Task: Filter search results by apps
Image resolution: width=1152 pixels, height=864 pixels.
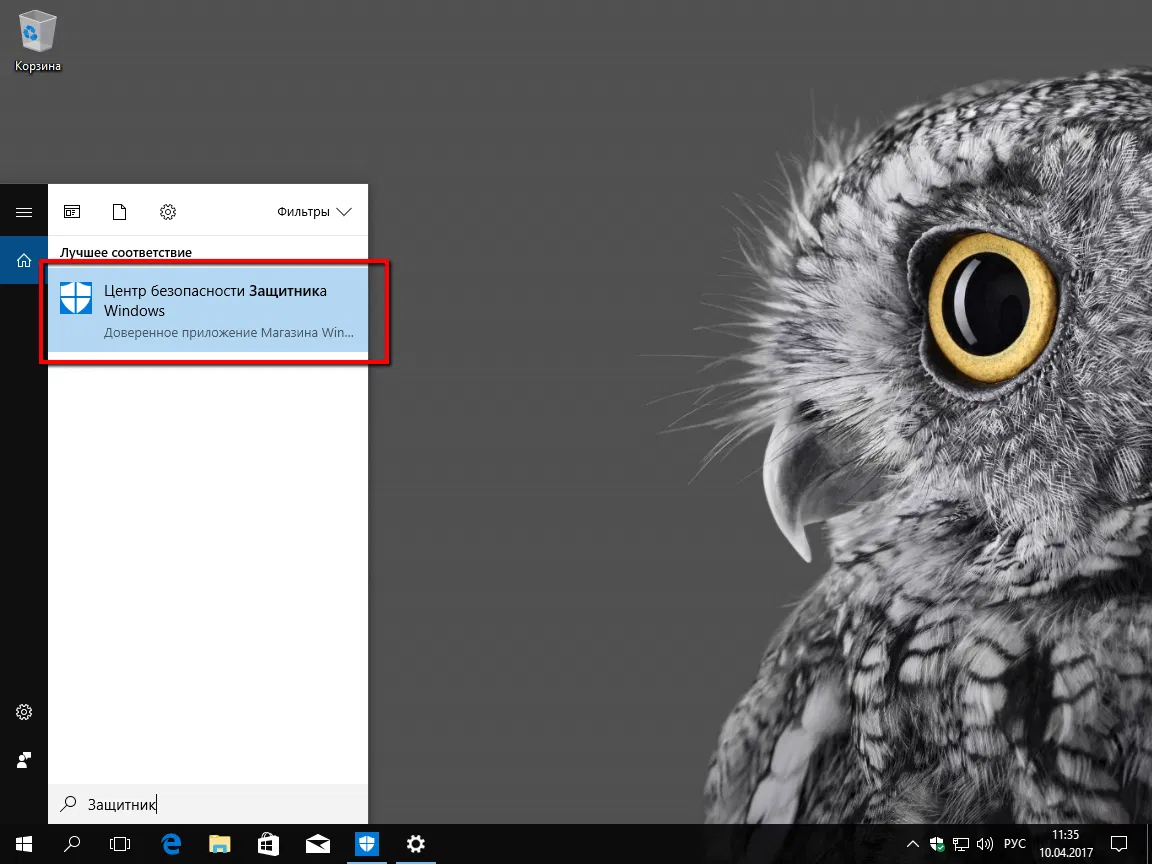Action: point(71,211)
